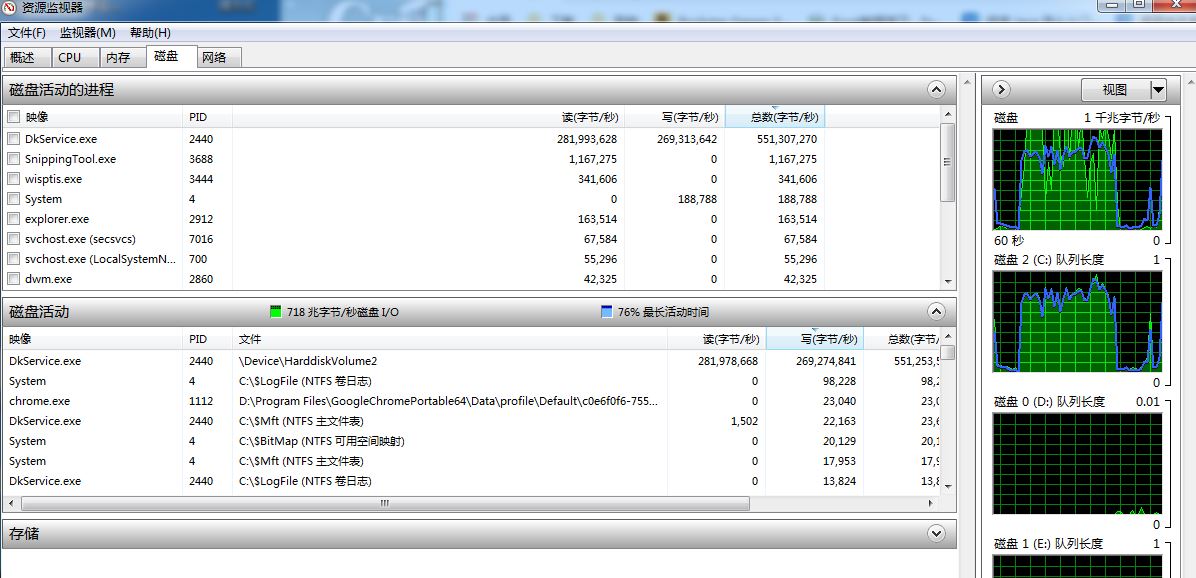Toggle the select-all 映像 header checkbox
Screen dimensions: 1196x578
coord(14,117)
